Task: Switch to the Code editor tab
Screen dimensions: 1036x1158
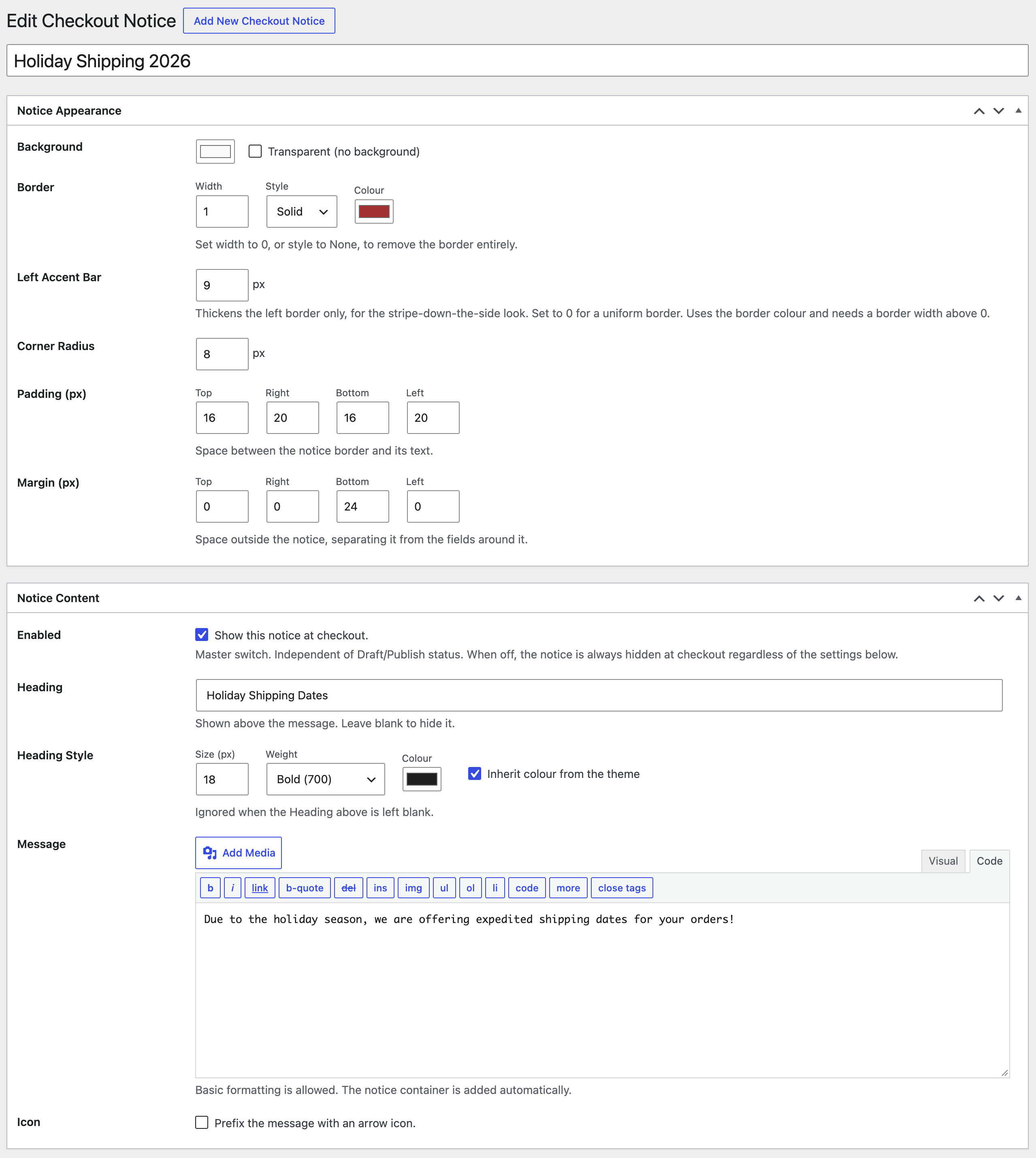Action: (989, 861)
